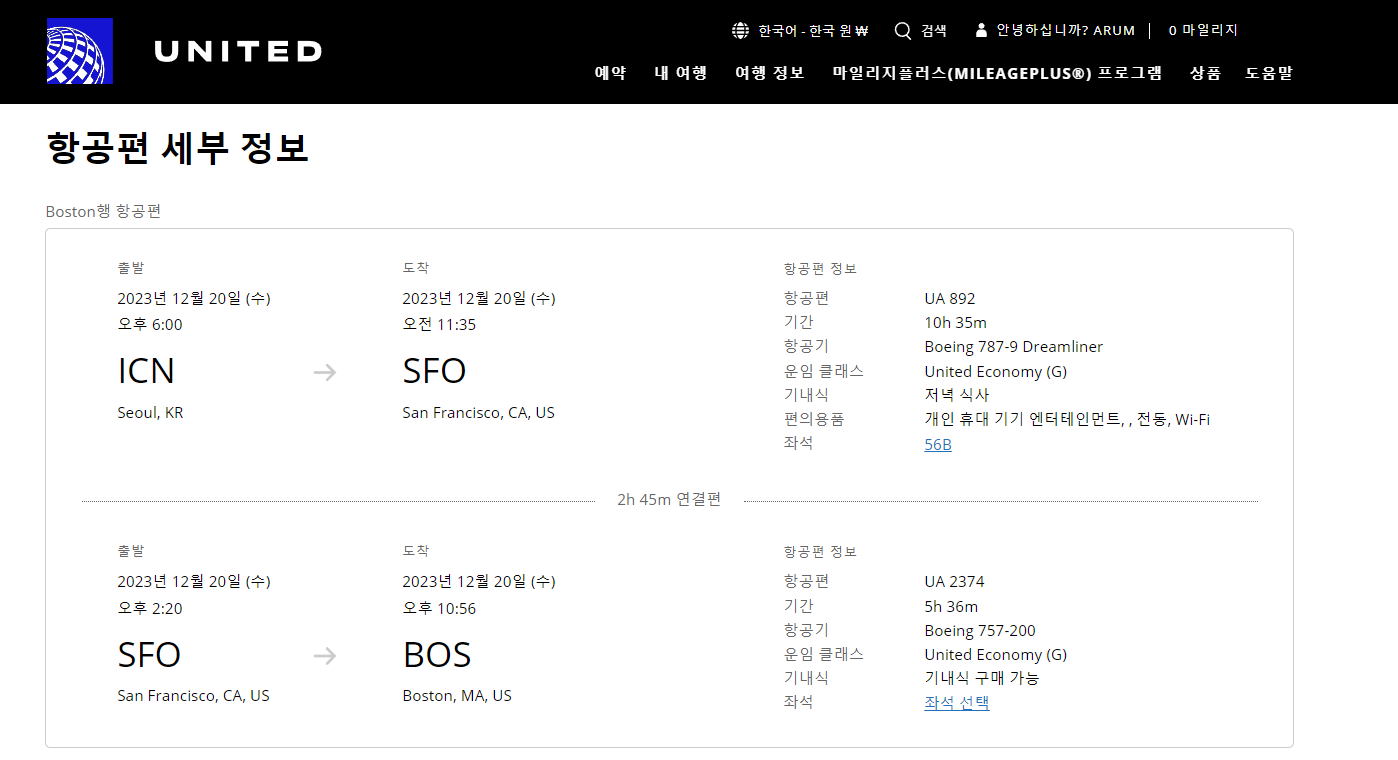Click the city Seoul, KR
The height and width of the screenshot is (760, 1398).
pos(150,412)
